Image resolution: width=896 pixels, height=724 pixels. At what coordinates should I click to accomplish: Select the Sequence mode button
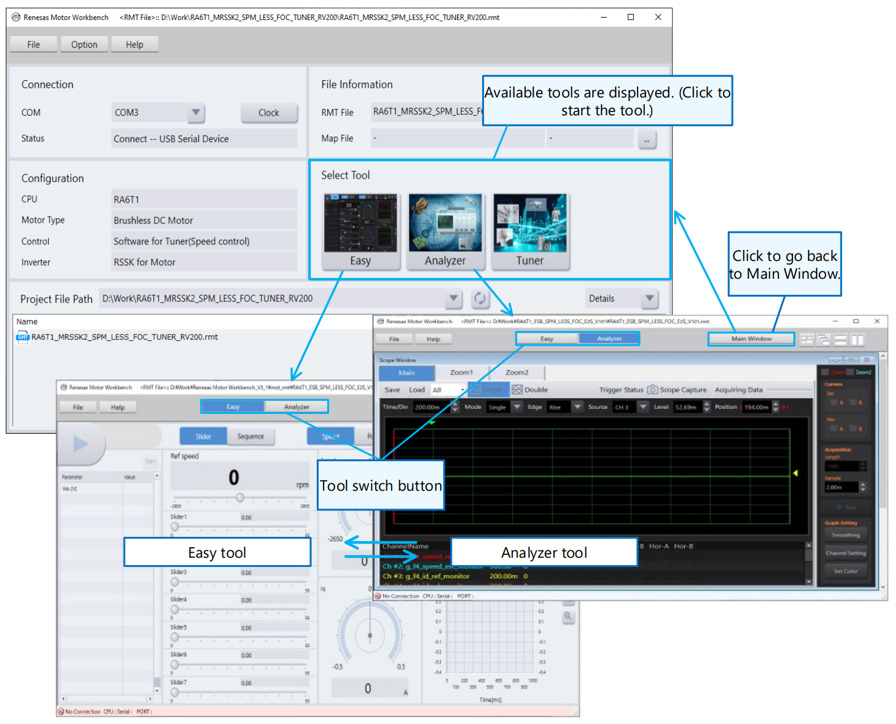pyautogui.click(x=251, y=437)
